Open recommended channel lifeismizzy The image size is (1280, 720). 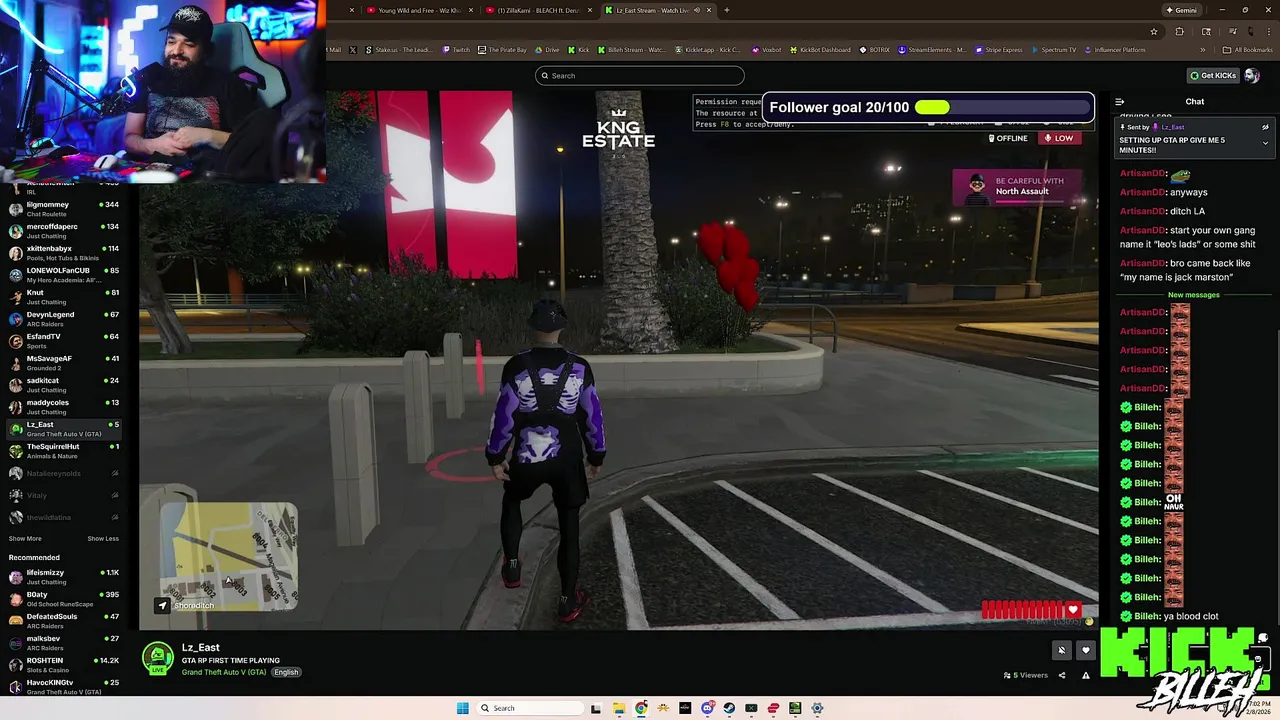tap(65, 577)
